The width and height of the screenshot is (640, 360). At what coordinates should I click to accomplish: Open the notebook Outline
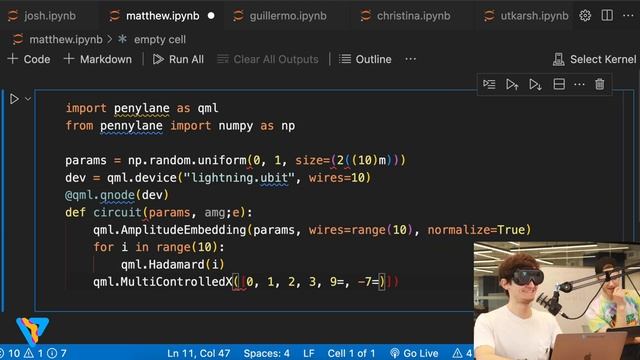(x=365, y=59)
